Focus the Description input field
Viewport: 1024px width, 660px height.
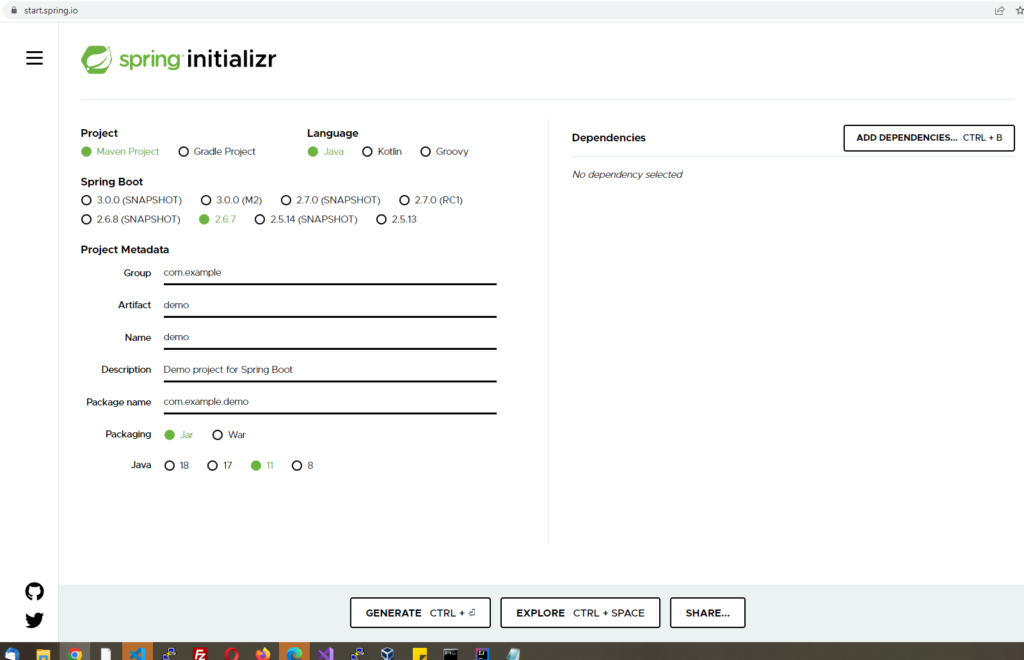click(x=328, y=369)
